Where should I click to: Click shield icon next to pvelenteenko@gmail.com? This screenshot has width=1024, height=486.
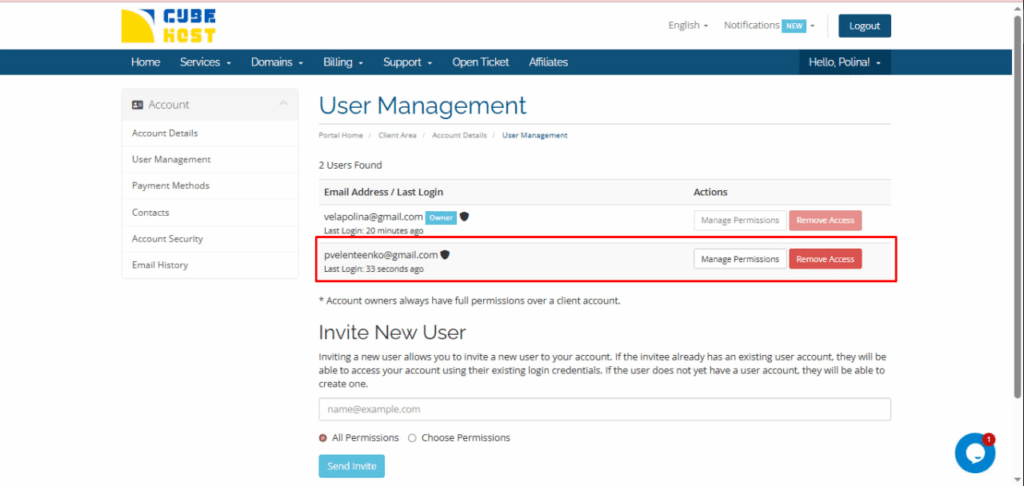445,255
